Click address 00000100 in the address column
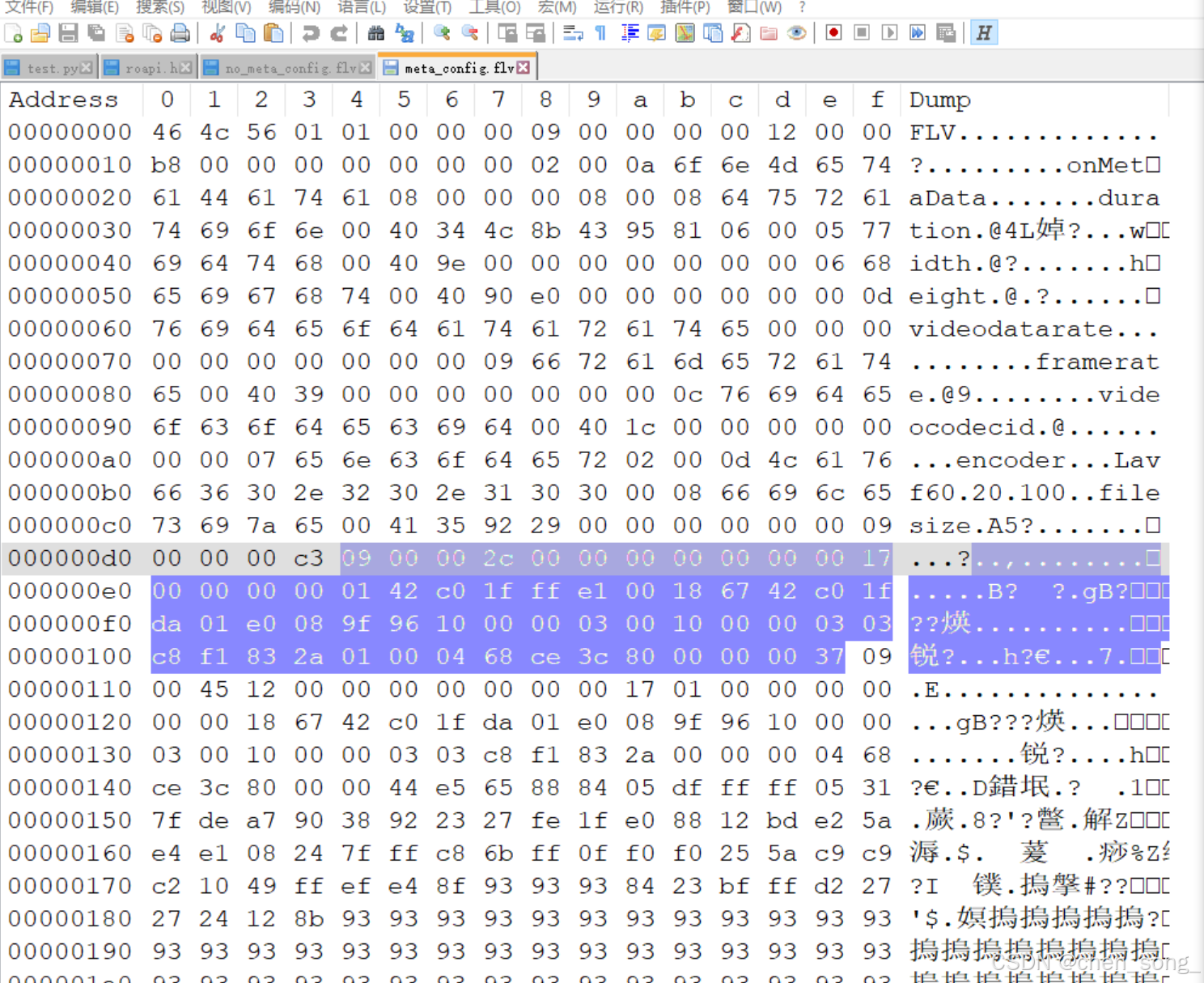1204x983 pixels. click(x=70, y=657)
